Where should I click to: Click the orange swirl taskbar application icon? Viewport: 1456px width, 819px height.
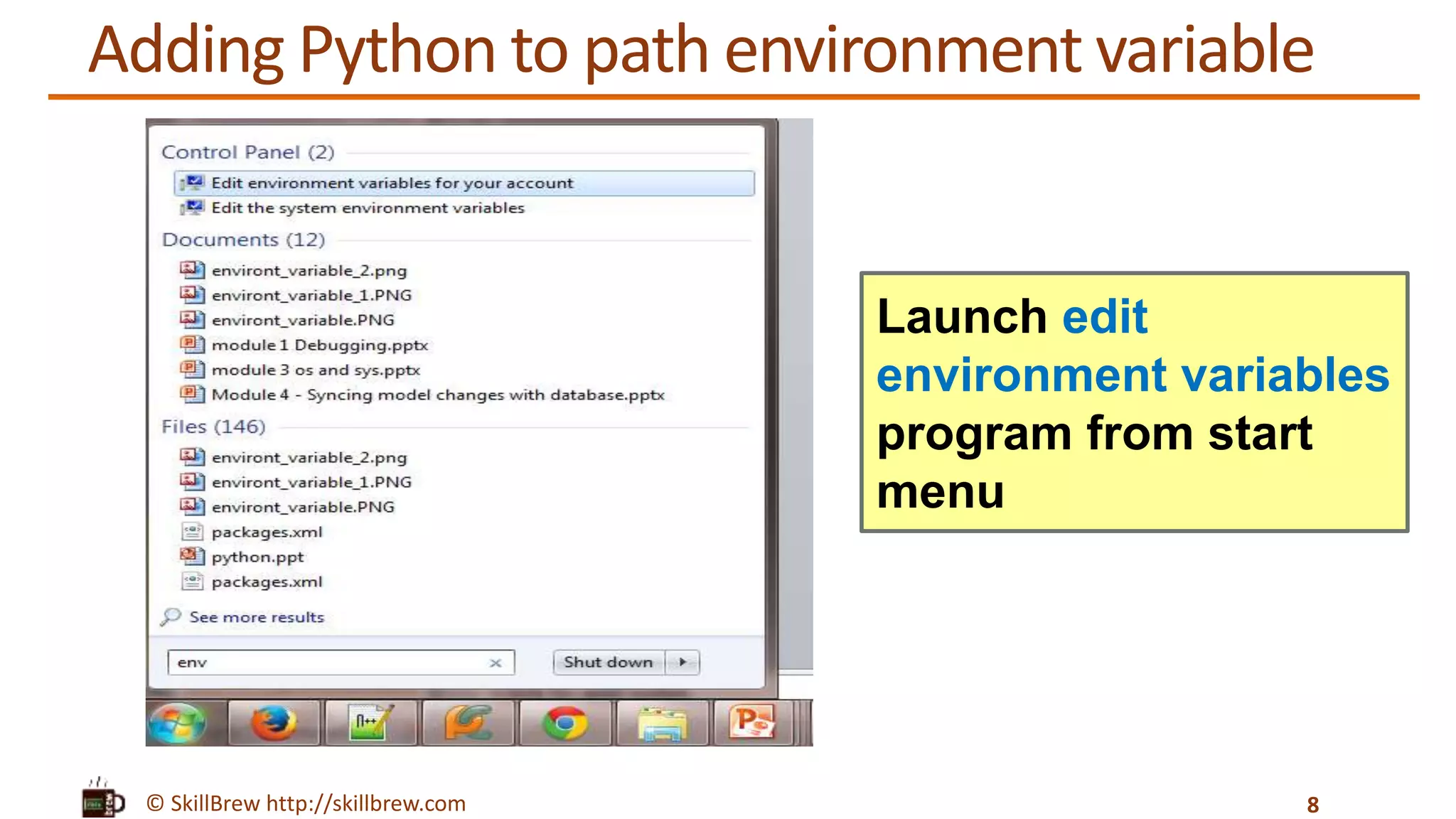click(468, 724)
